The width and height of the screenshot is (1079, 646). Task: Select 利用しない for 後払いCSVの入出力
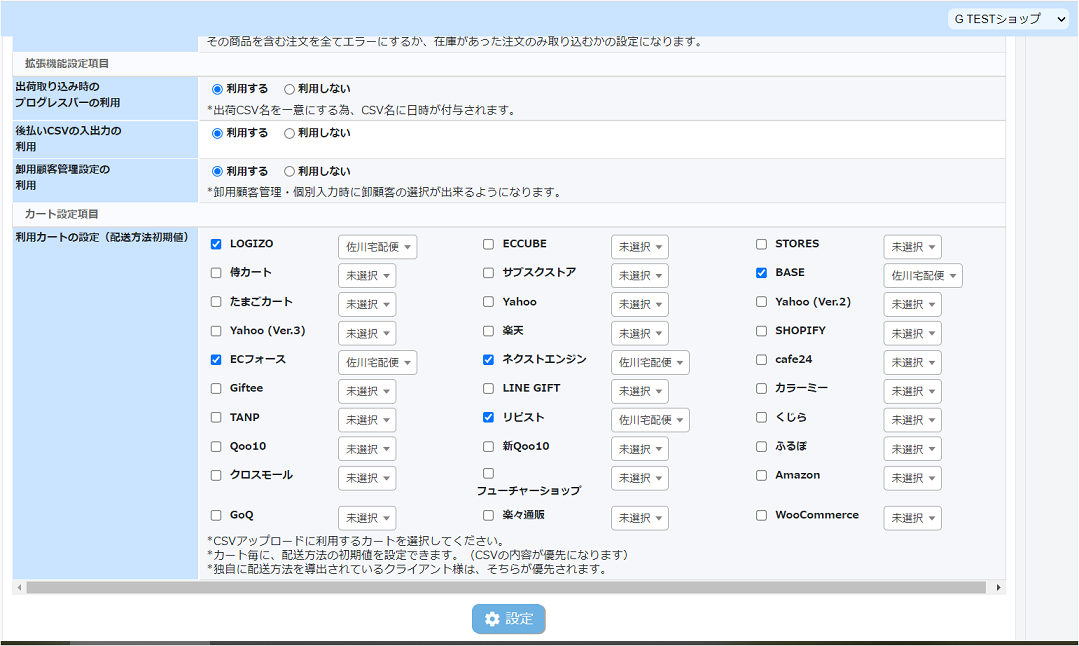pos(289,133)
